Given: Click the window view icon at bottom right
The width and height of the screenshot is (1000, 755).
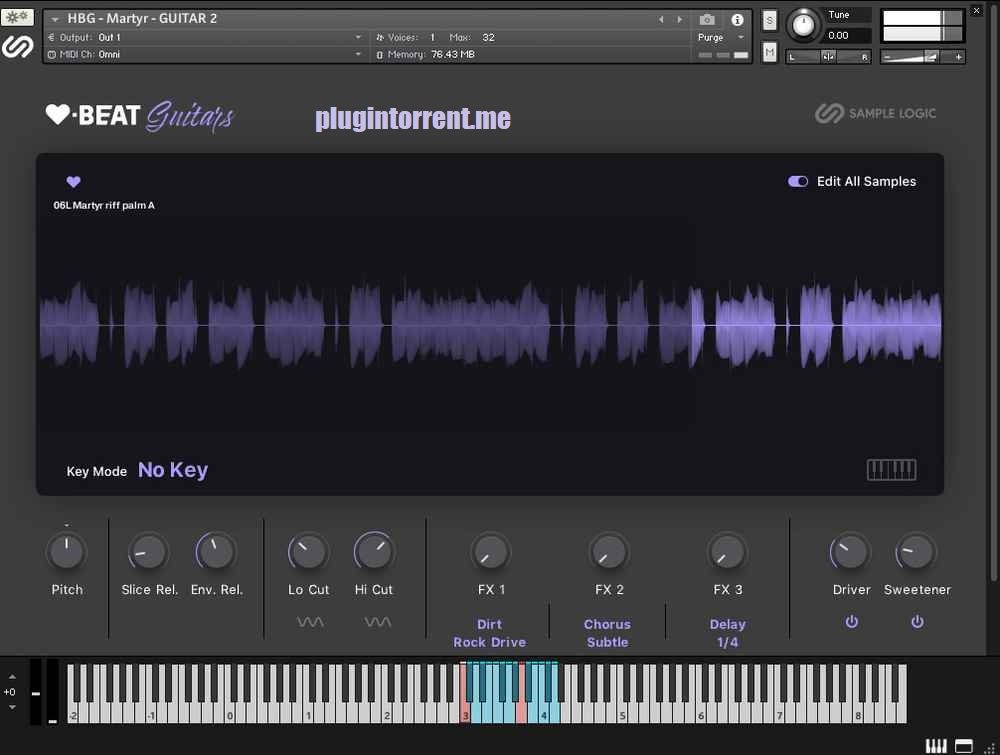Looking at the screenshot, I should point(964,745).
